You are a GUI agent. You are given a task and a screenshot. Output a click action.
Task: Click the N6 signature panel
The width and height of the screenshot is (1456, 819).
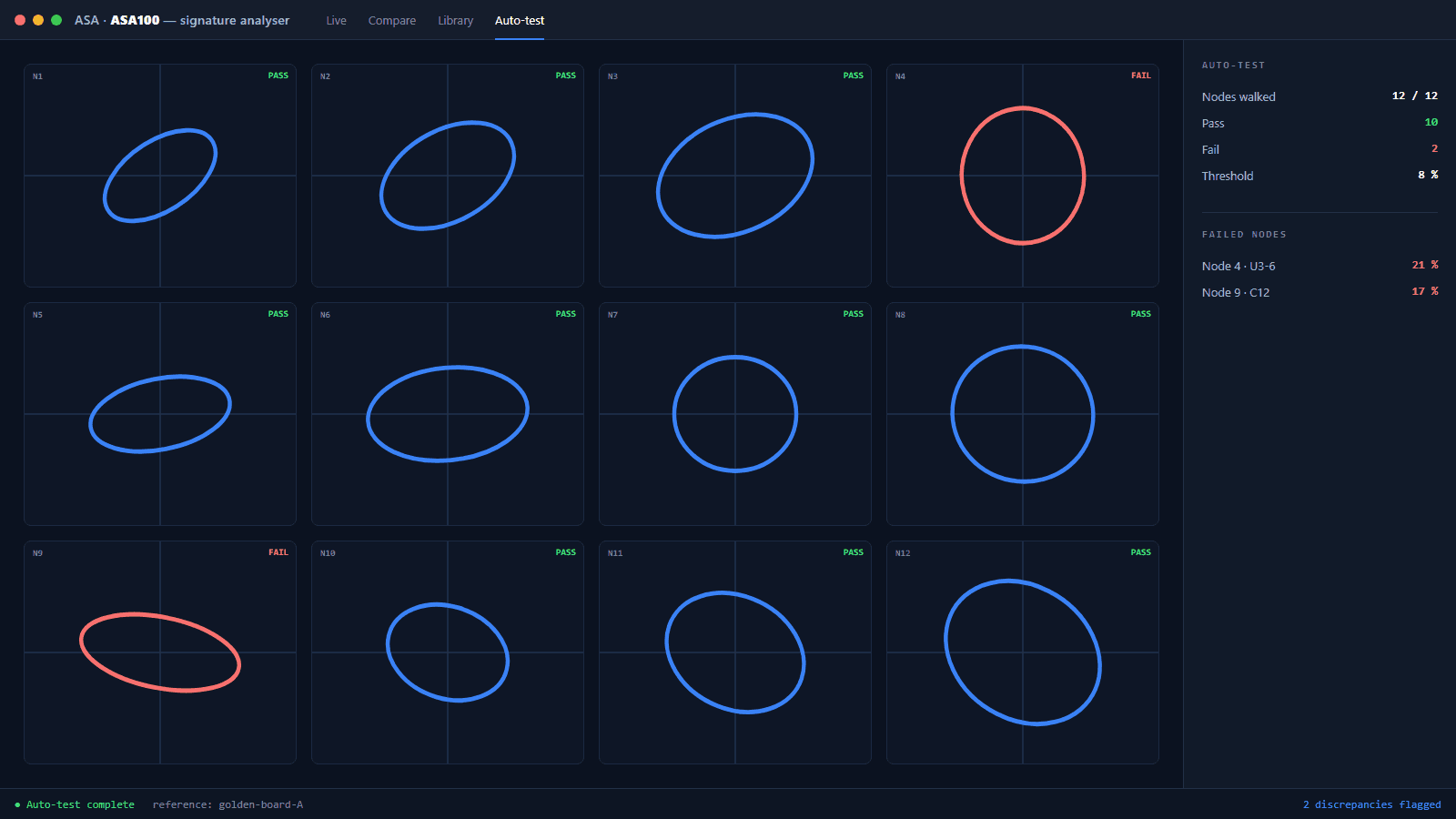coord(447,414)
